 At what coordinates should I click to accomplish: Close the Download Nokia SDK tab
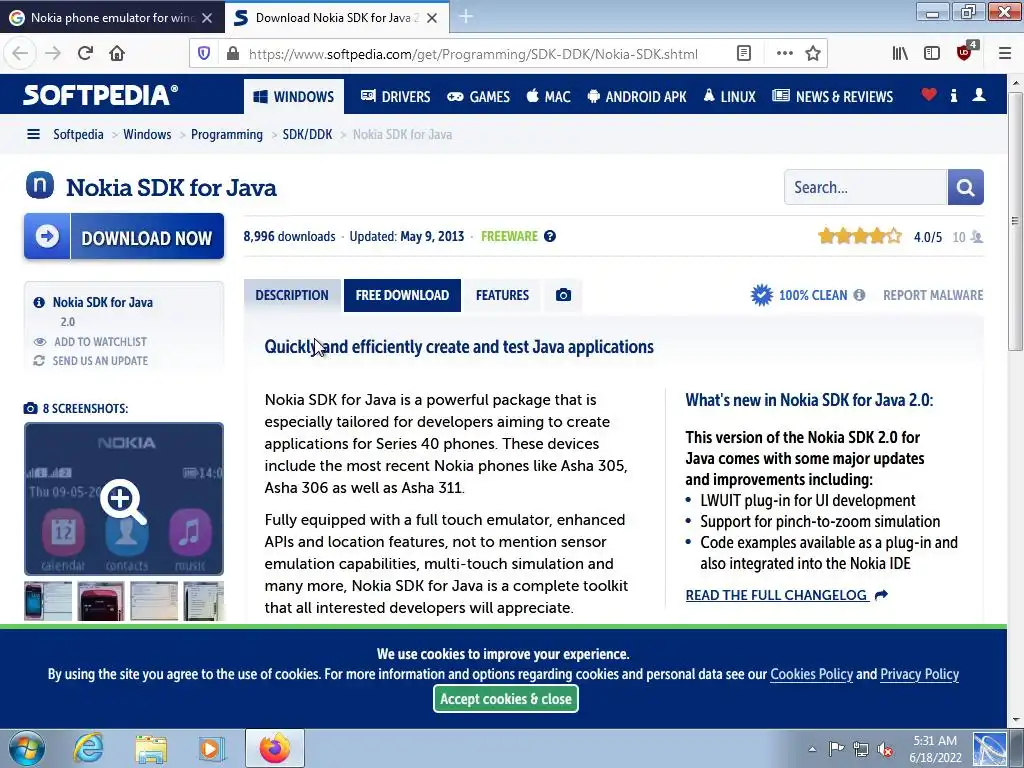432,18
